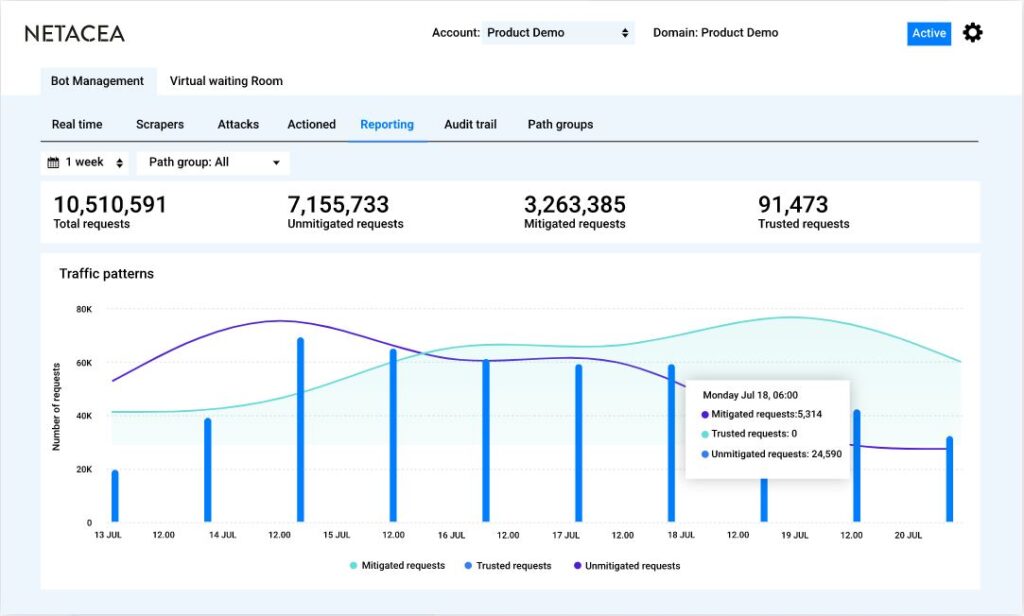1024x616 pixels.
Task: Switch to the Path groups tab
Action: [560, 125]
